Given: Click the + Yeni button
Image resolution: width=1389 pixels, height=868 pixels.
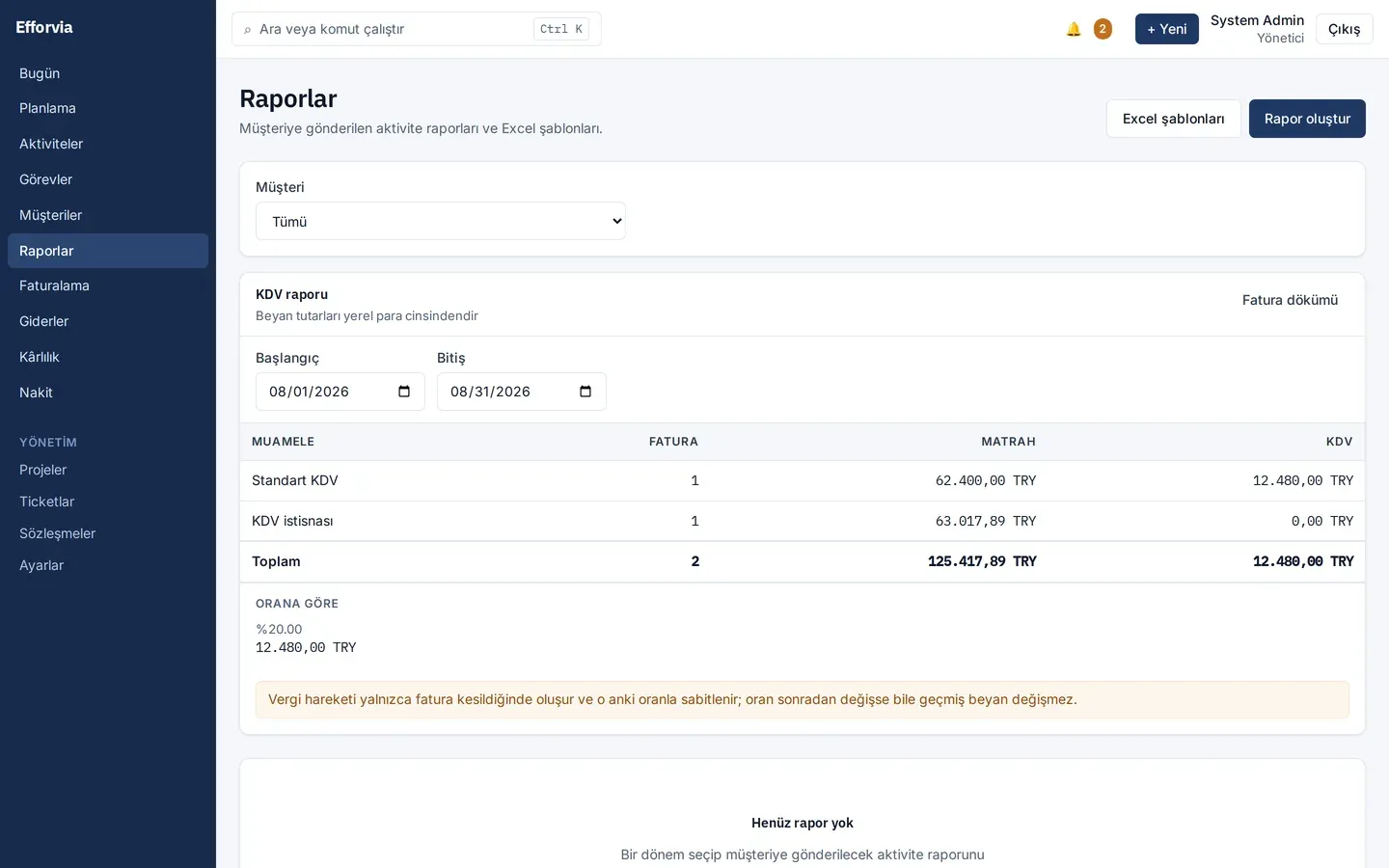Looking at the screenshot, I should pyautogui.click(x=1166, y=29).
